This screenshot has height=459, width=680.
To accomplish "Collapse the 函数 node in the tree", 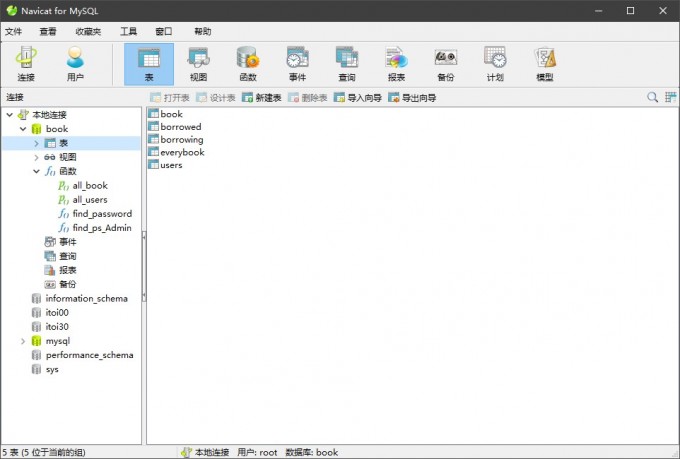I will pos(36,171).
